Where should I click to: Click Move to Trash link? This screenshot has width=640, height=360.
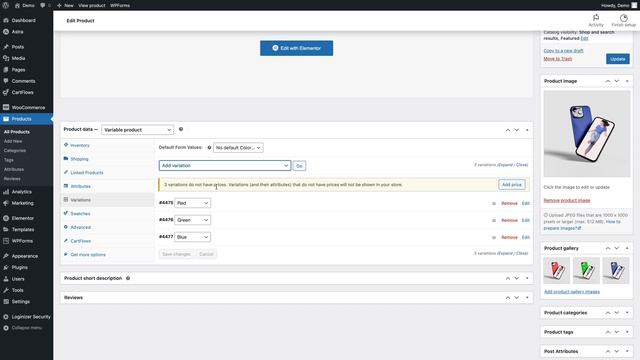tap(558, 59)
